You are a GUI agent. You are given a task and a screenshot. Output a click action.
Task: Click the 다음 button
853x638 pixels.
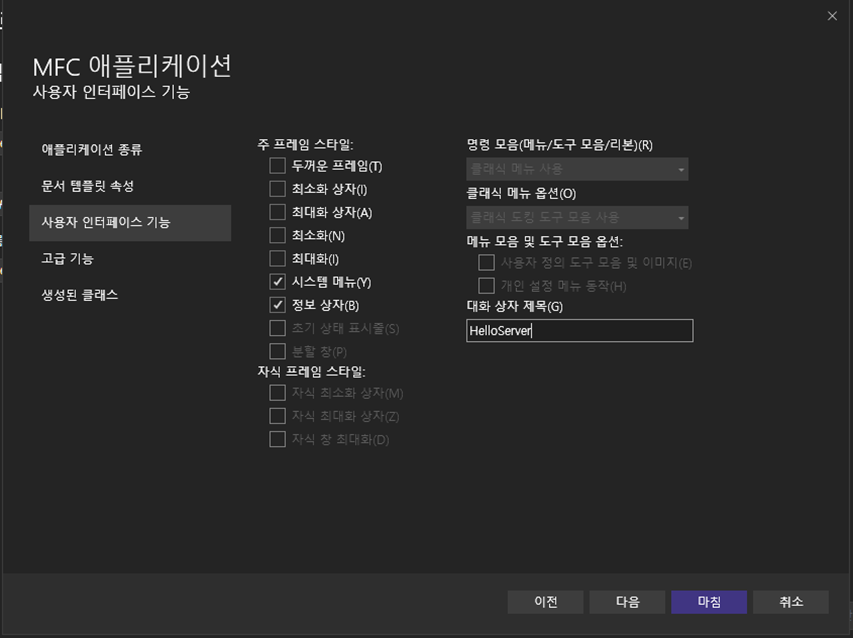pyautogui.click(x=627, y=602)
